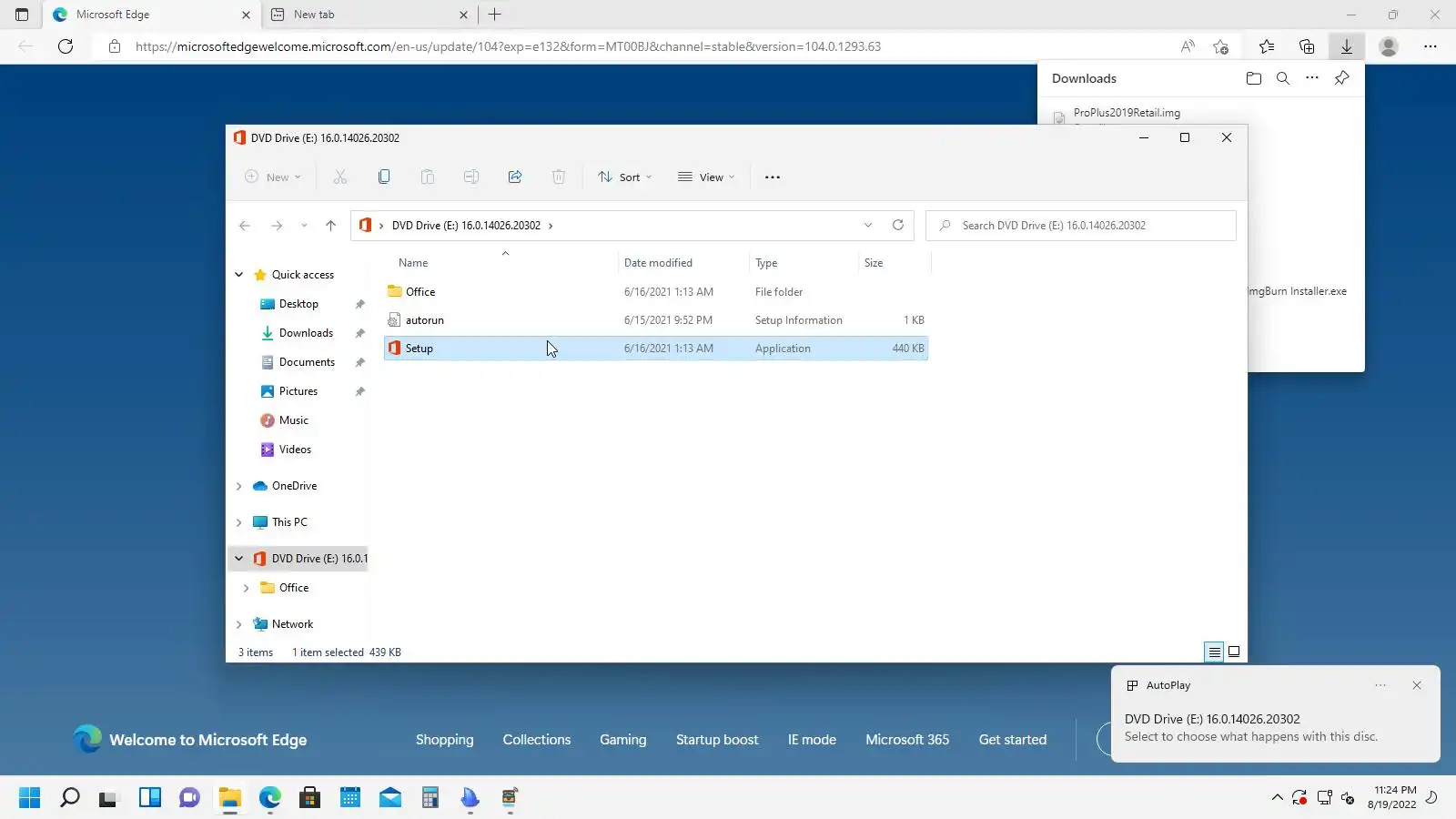Open a new Edge tab

point(494,15)
